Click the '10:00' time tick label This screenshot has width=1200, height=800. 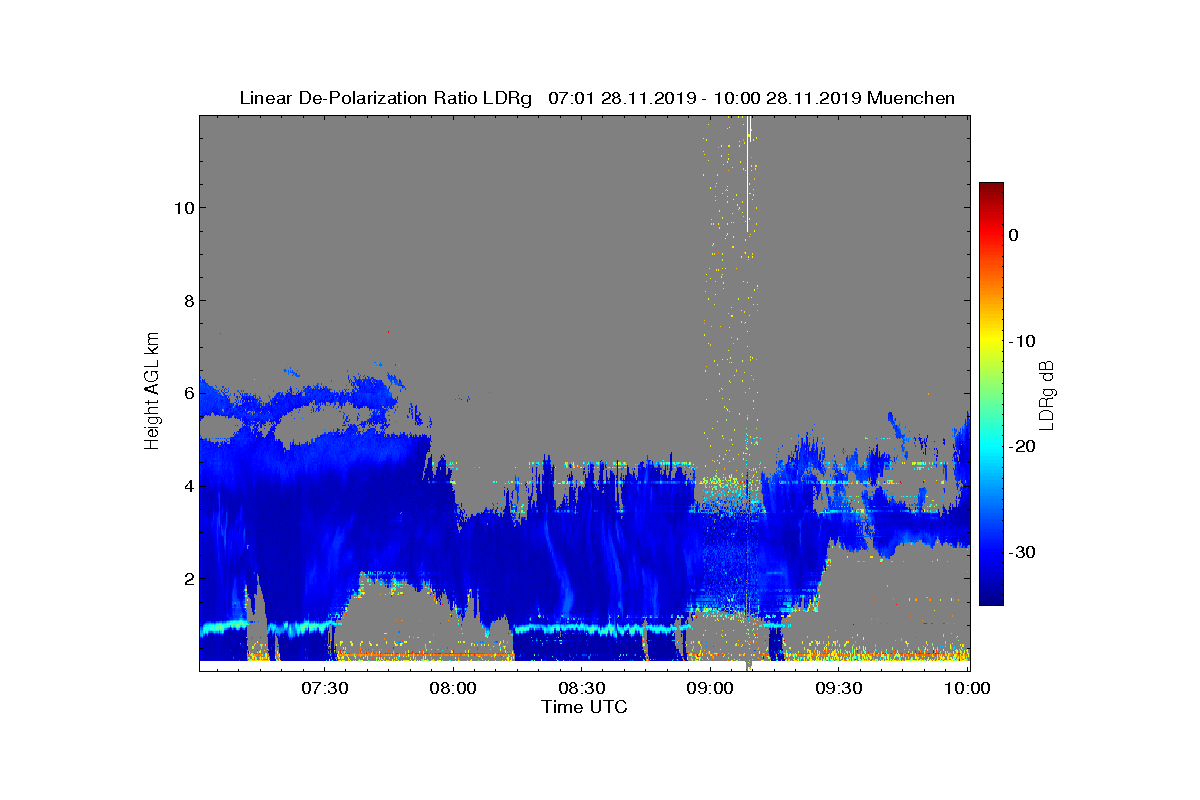[x=968, y=688]
